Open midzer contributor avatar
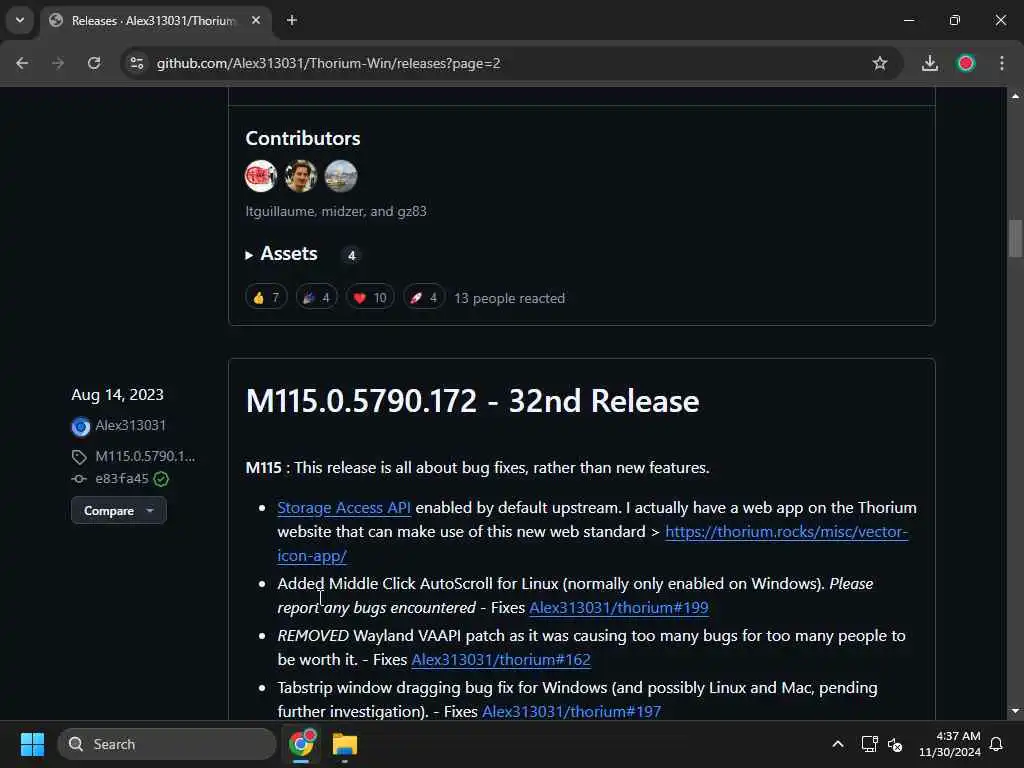 click(x=300, y=176)
